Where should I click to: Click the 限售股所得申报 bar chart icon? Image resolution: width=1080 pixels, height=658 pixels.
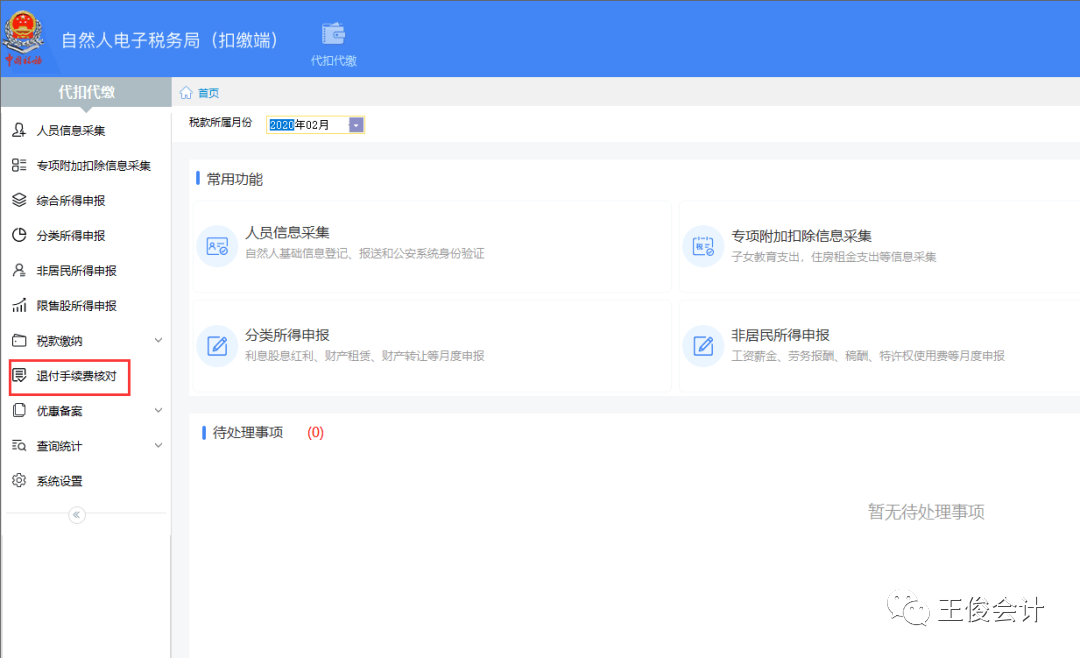[19, 305]
